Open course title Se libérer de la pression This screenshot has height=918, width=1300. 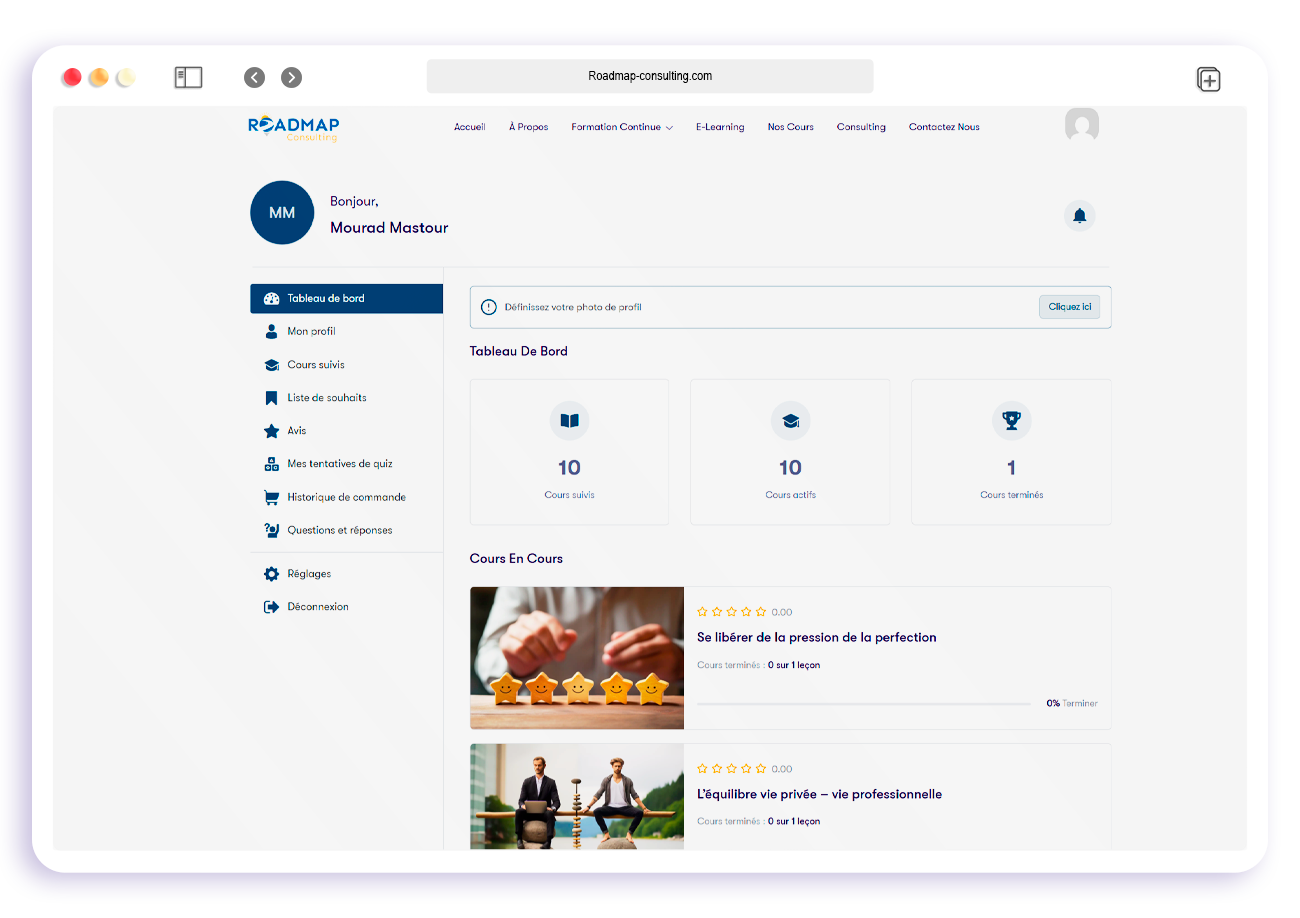[817, 637]
